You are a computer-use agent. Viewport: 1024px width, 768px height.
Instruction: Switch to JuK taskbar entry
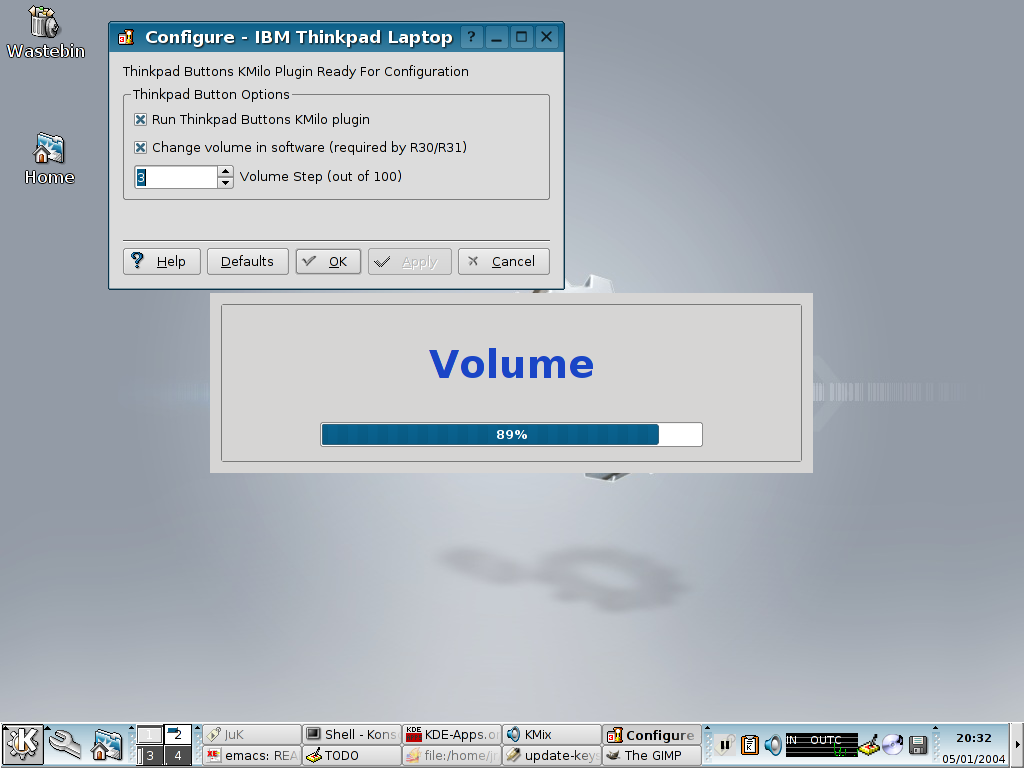[x=252, y=735]
